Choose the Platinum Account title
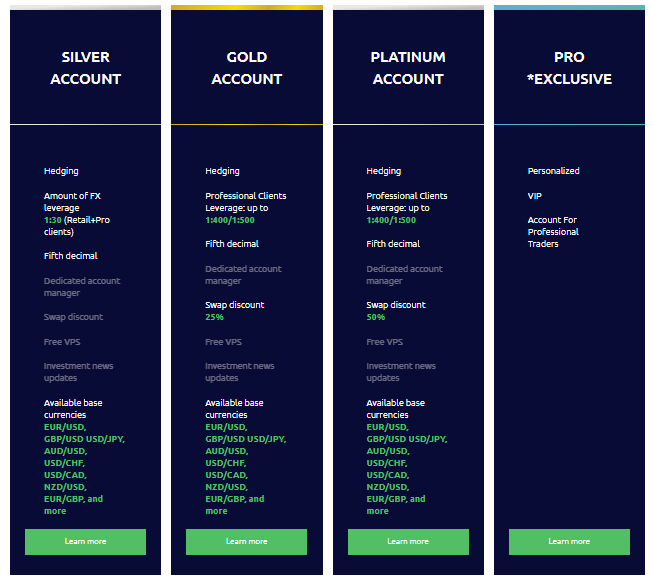The width and height of the screenshot is (653, 581). click(408, 68)
